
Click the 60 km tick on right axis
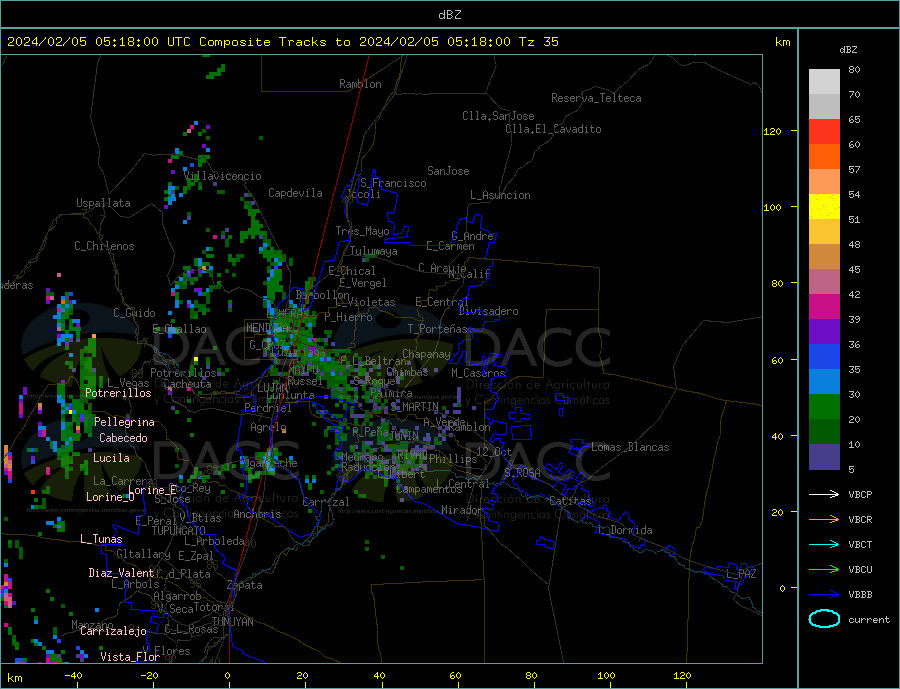click(x=777, y=360)
